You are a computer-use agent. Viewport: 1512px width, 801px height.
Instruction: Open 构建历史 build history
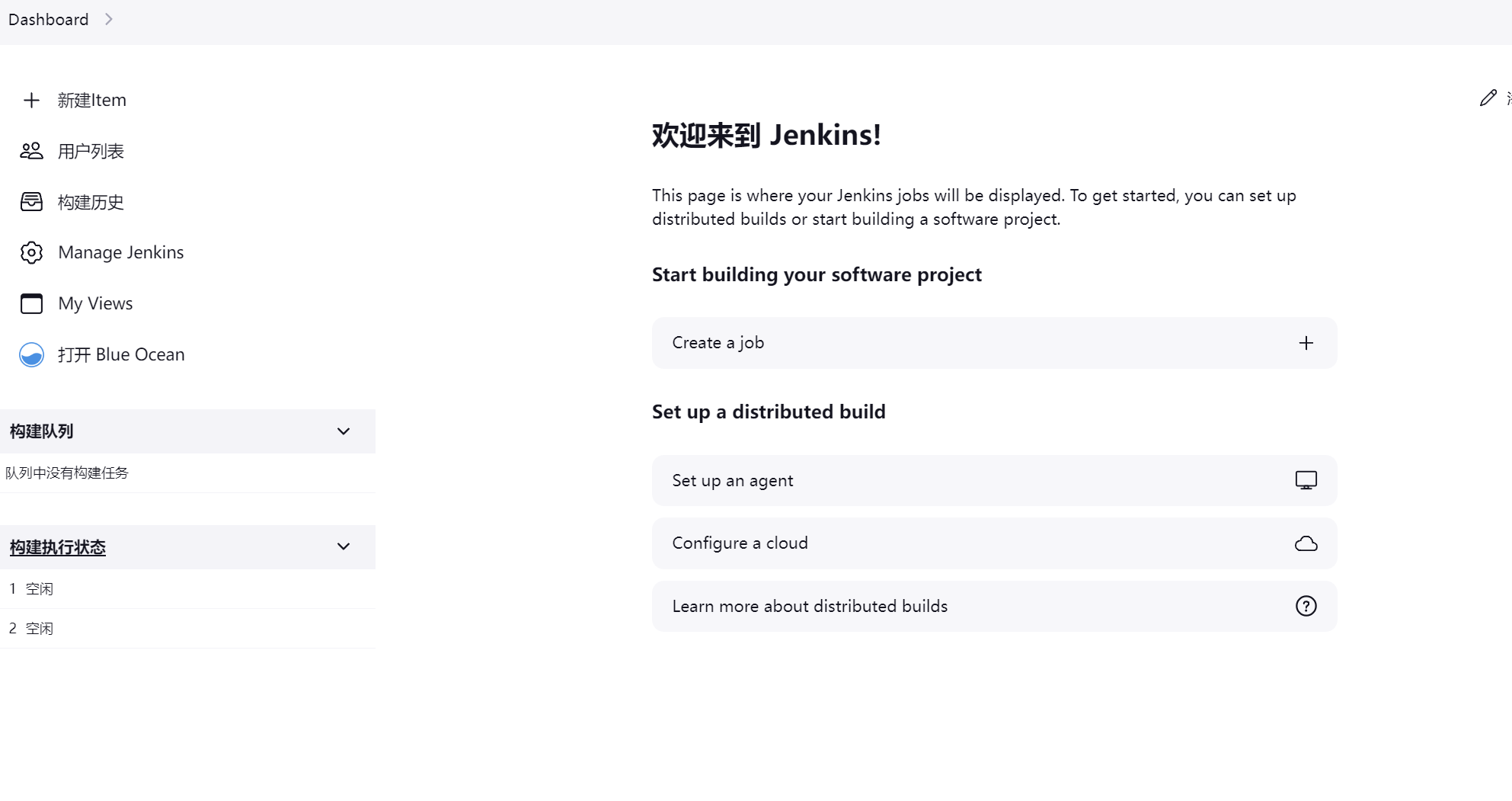(91, 202)
